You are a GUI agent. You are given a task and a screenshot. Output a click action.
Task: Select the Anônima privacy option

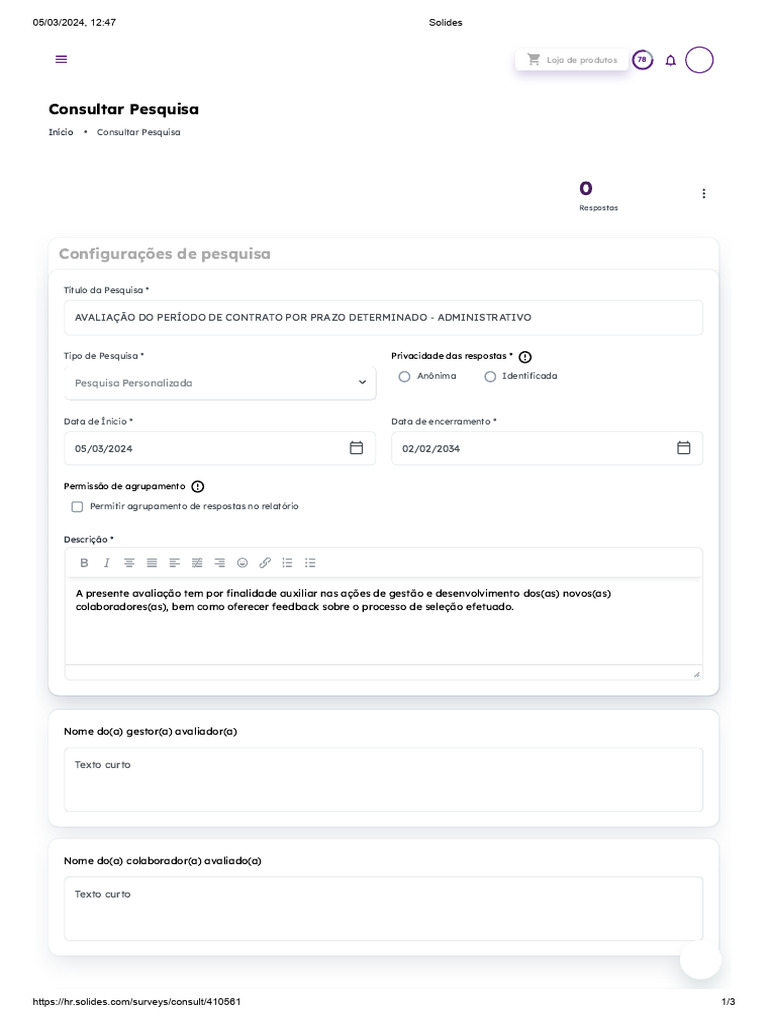click(x=404, y=377)
